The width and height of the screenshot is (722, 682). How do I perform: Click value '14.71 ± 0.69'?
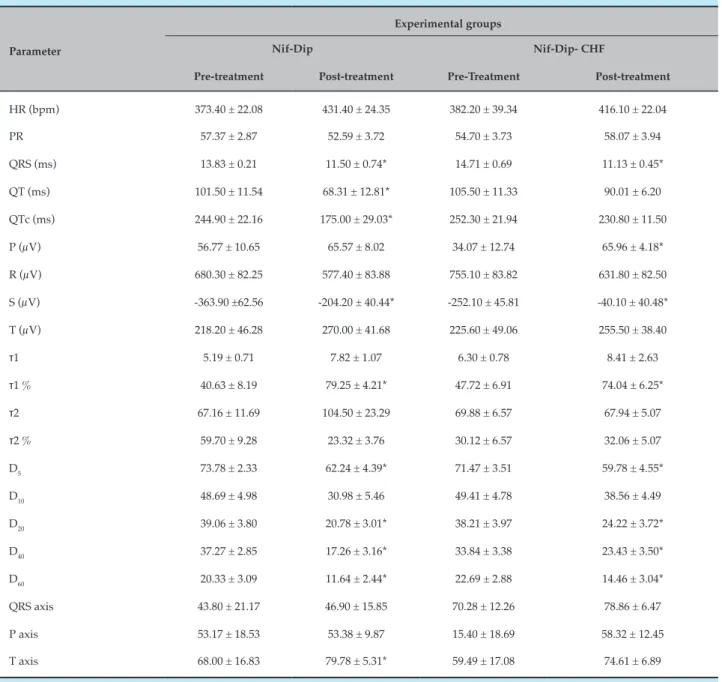pos(483,164)
